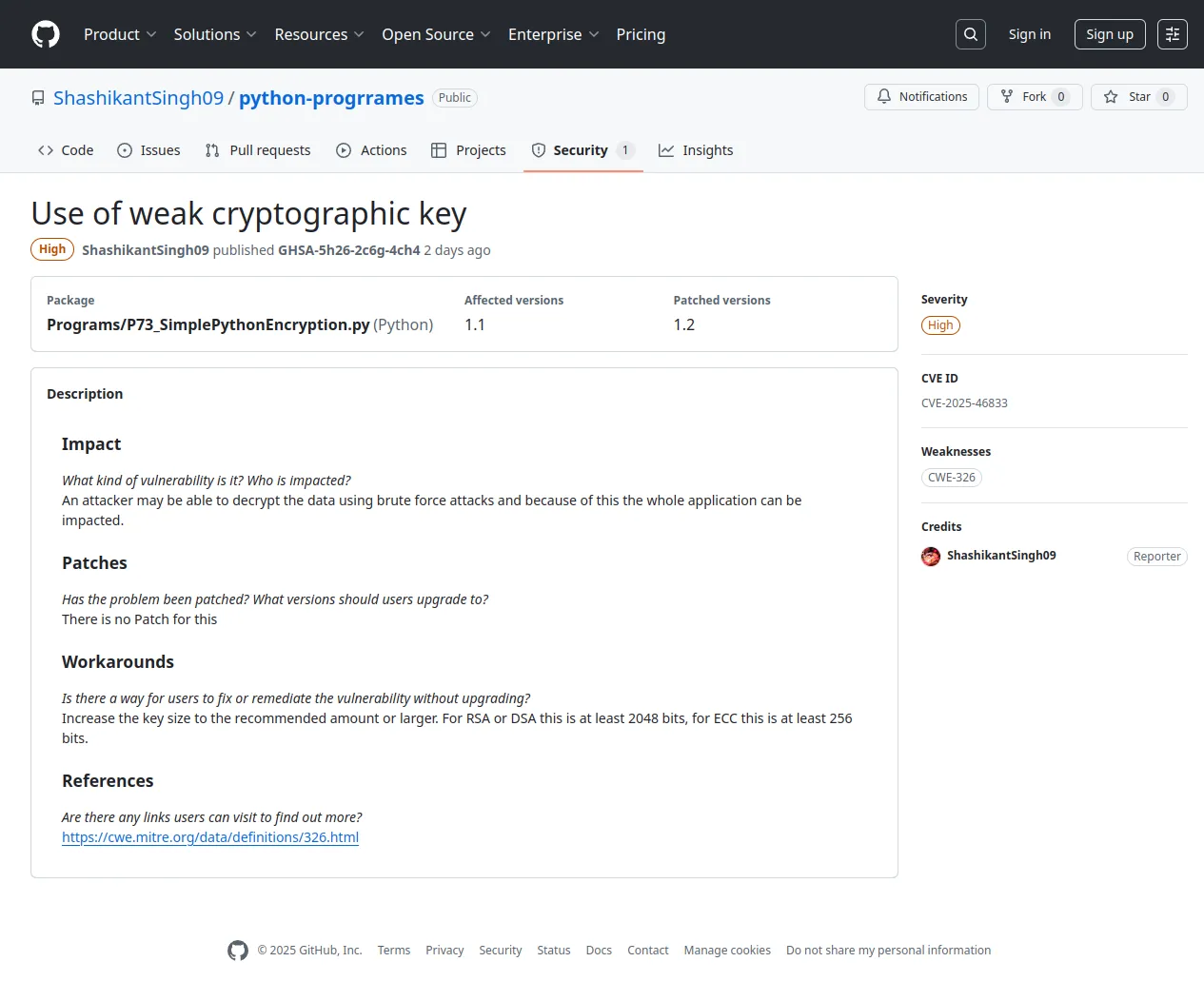The width and height of the screenshot is (1204, 1001).
Task: Click the repository book icon
Action: pos(38,98)
